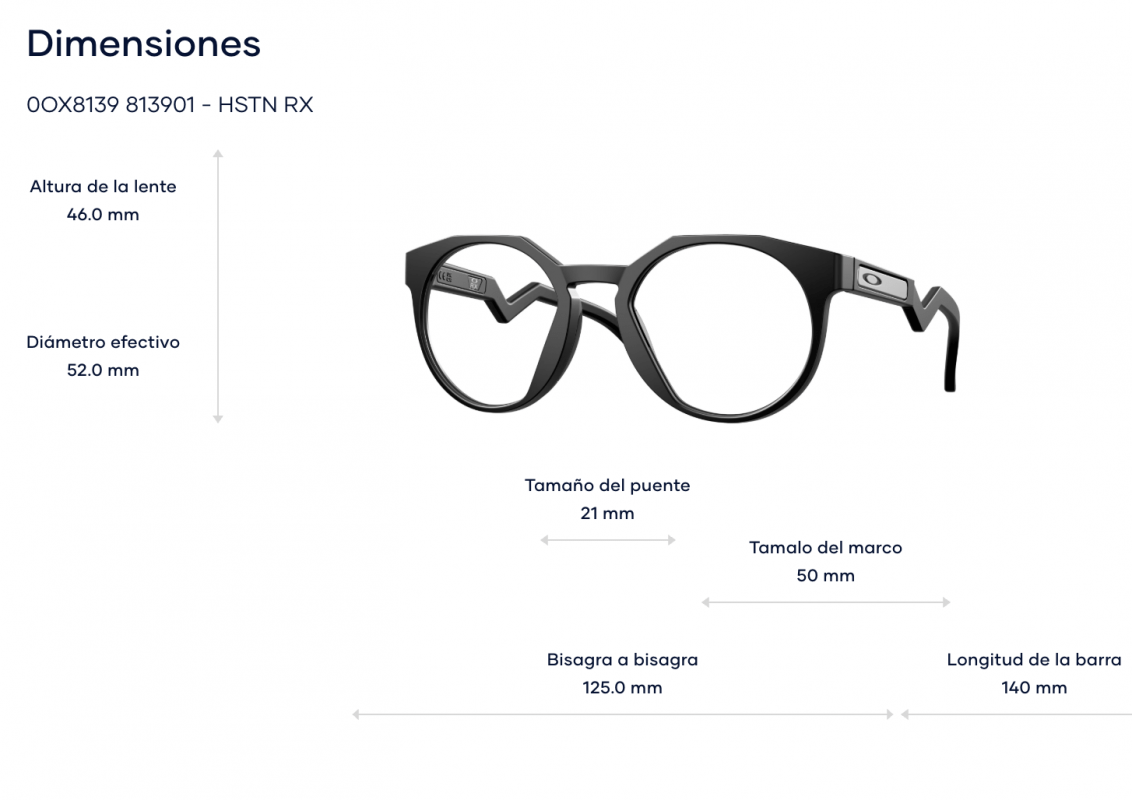Select the 21 mm bridge size value
The image size is (1132, 800).
pos(607,513)
